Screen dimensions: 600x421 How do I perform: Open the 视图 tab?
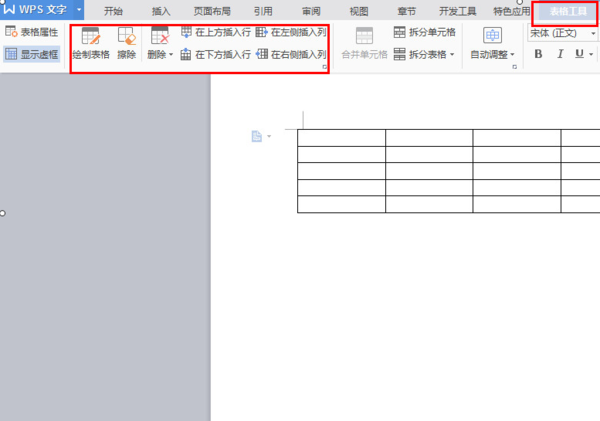coord(359,11)
